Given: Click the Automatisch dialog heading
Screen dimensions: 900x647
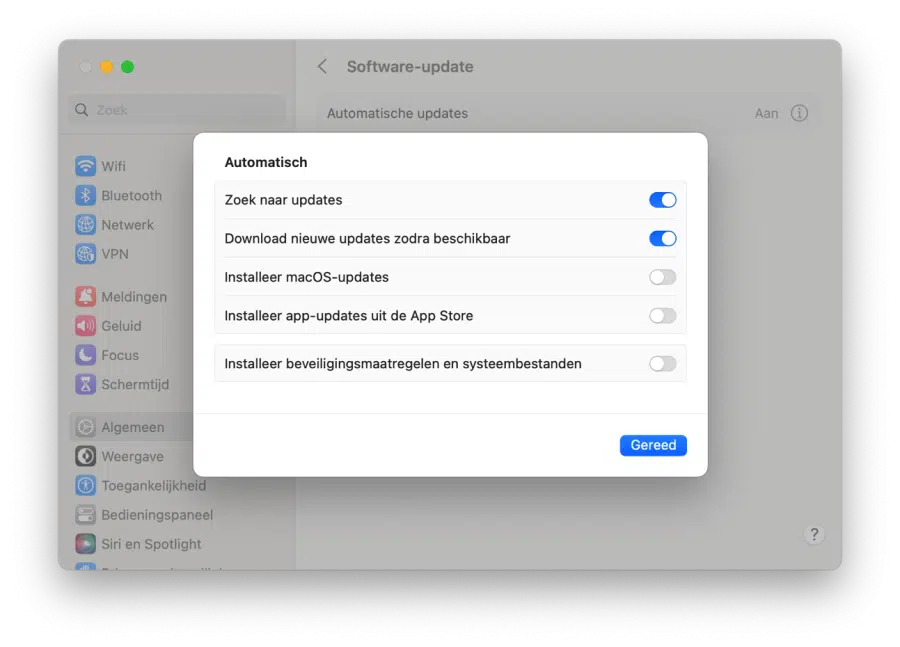Looking at the screenshot, I should click(266, 162).
